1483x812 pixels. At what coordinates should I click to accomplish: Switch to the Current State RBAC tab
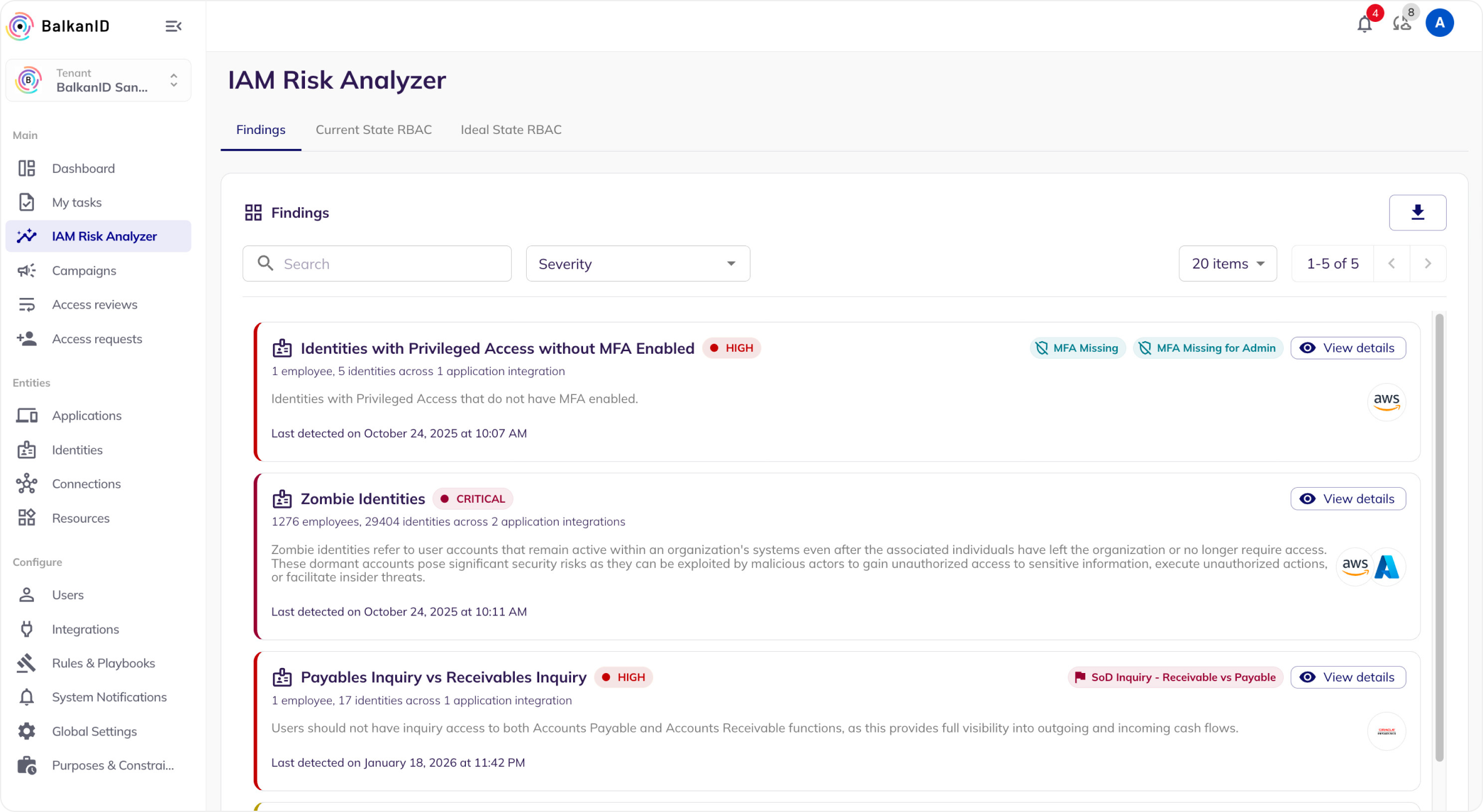coord(373,130)
